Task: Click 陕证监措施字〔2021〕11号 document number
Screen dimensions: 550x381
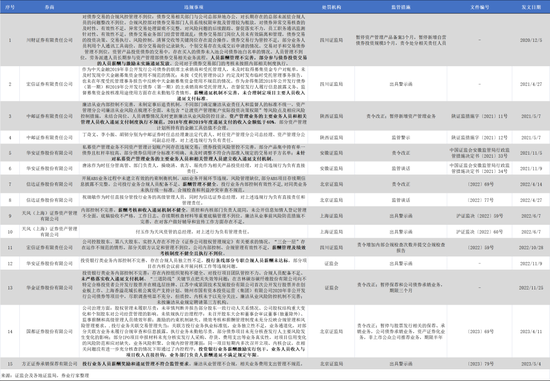Action: (479, 116)
